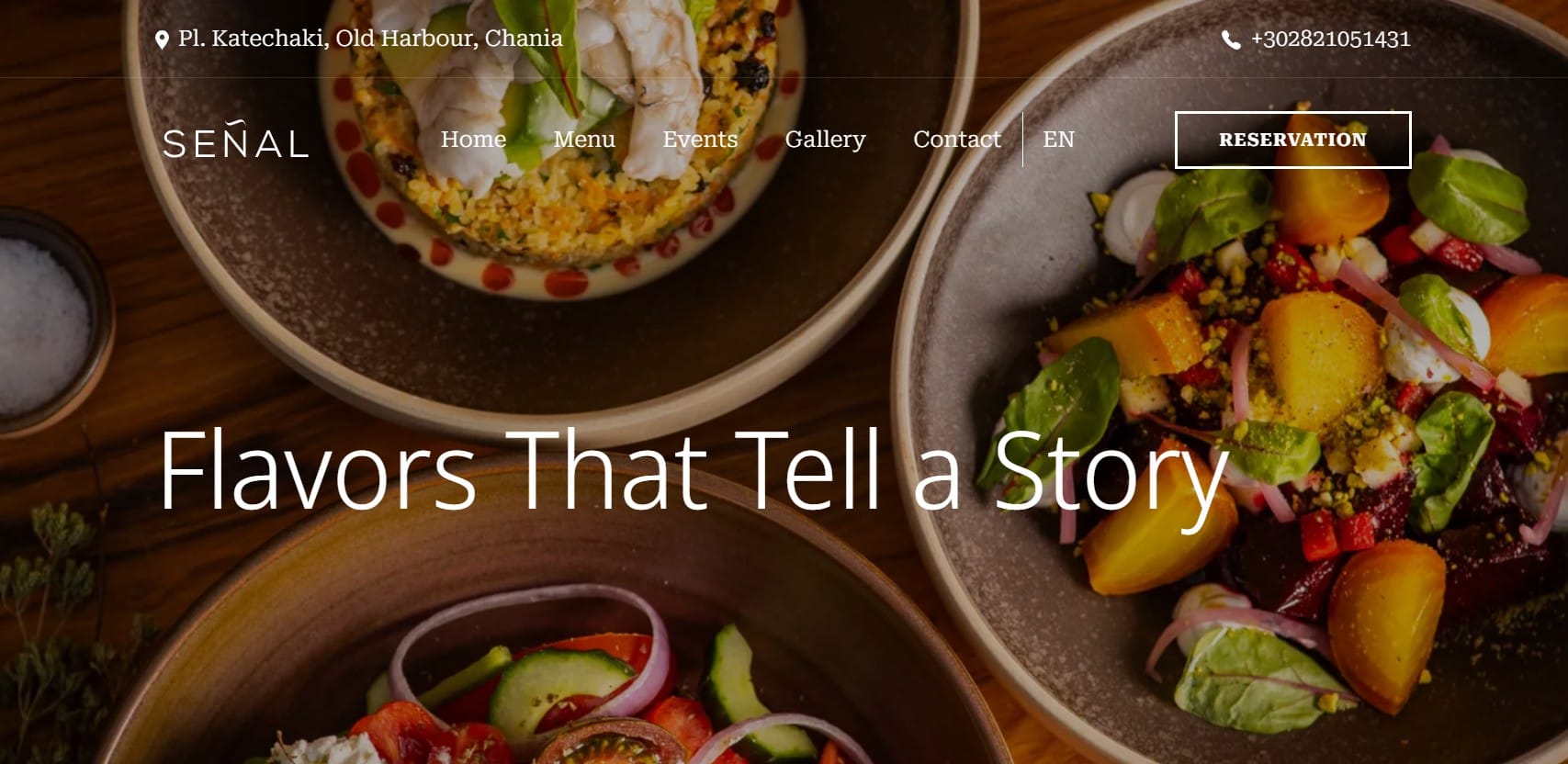1568x764 pixels.
Task: Click the SEÑAL logo
Action: [235, 140]
